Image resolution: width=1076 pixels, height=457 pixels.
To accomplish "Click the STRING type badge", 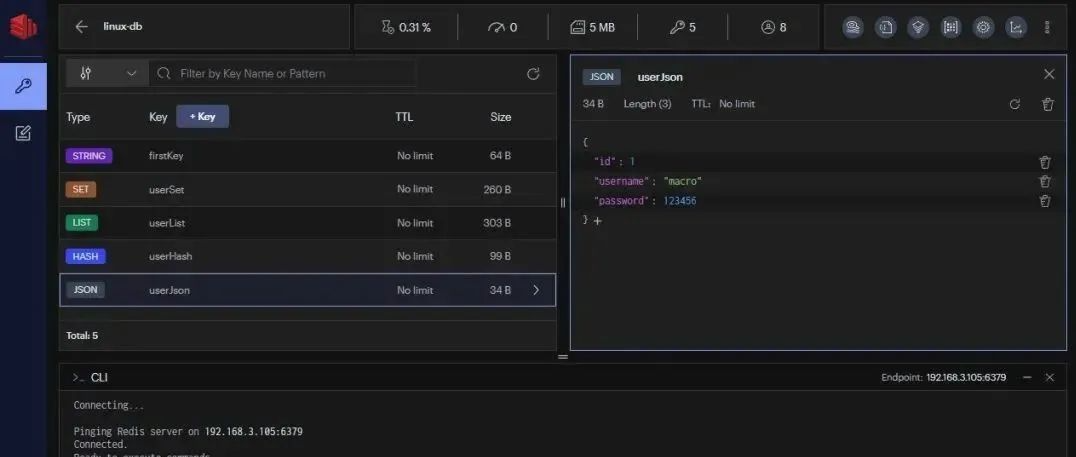I will [89, 156].
